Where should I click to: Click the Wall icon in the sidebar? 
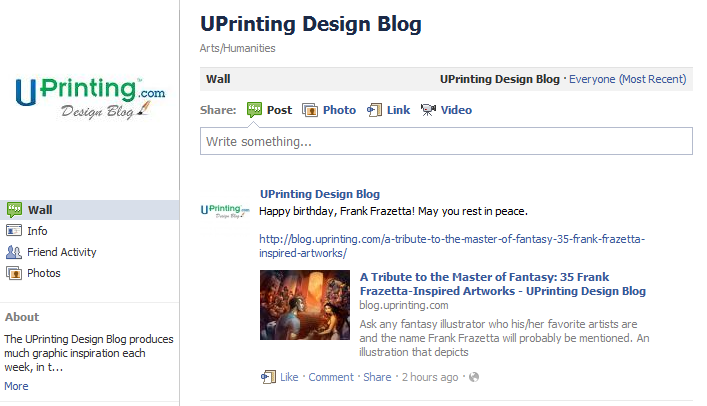click(x=14, y=210)
